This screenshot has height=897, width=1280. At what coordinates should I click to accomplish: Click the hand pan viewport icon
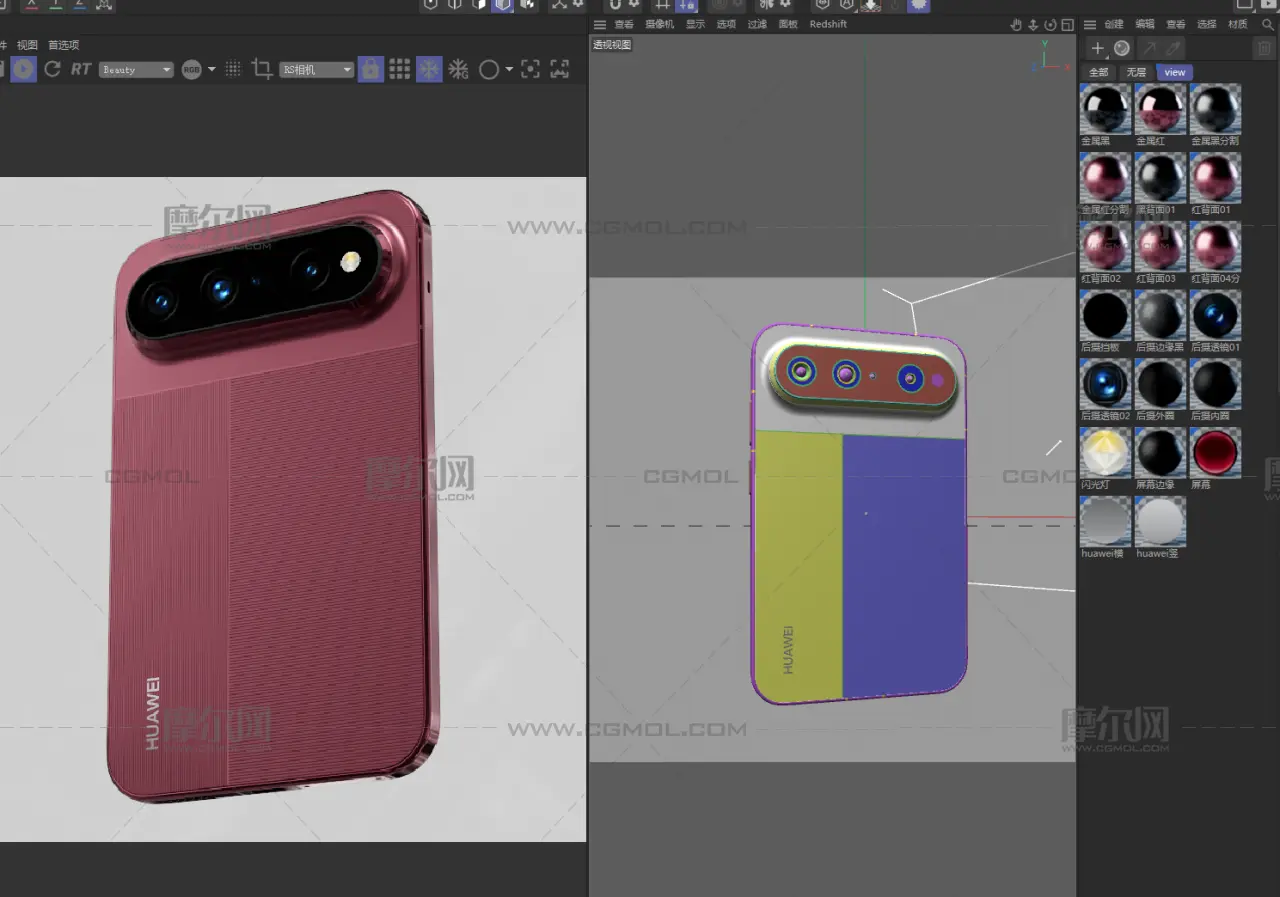pyautogui.click(x=1016, y=24)
